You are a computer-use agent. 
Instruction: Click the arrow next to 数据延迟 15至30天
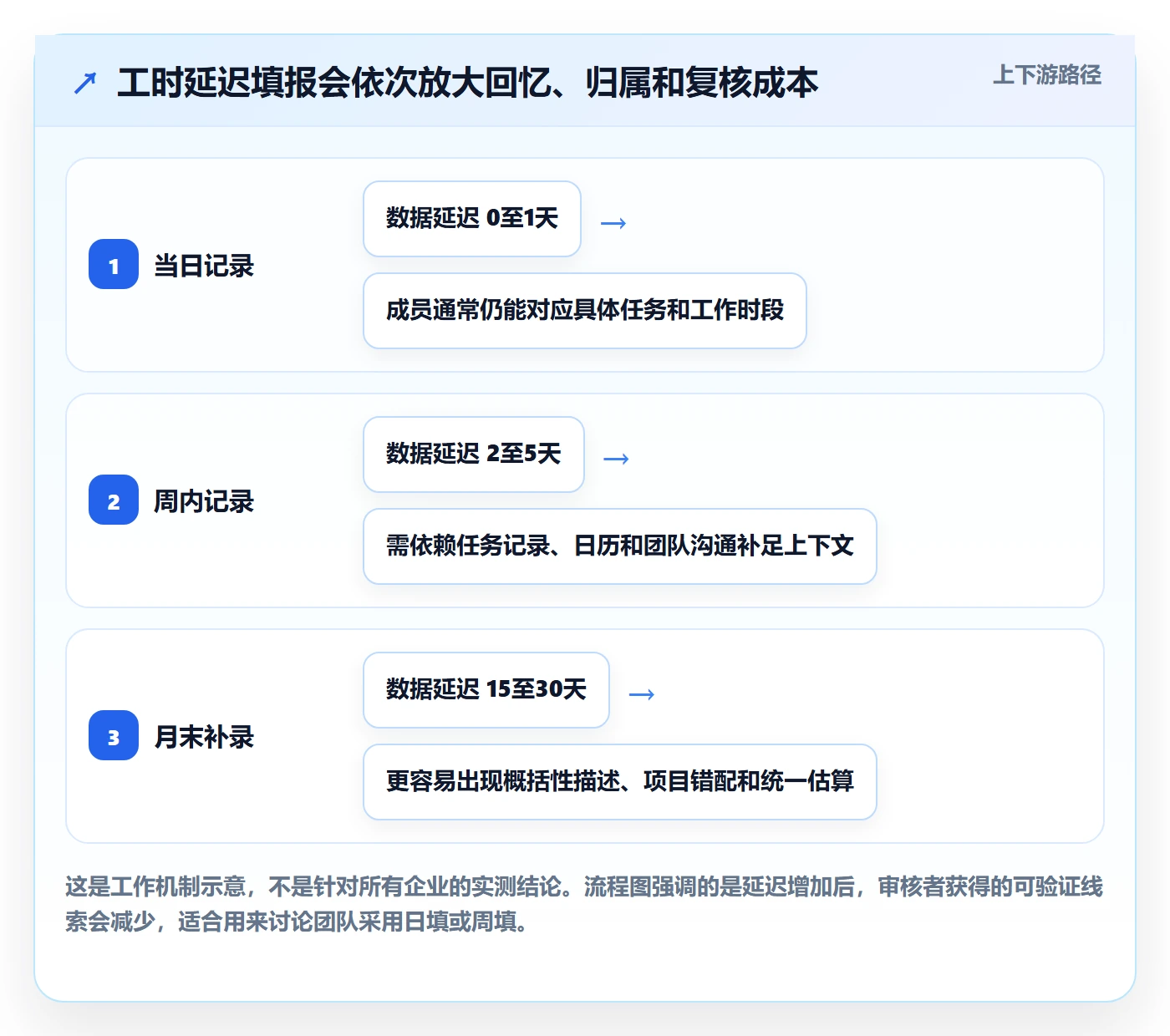tap(641, 694)
